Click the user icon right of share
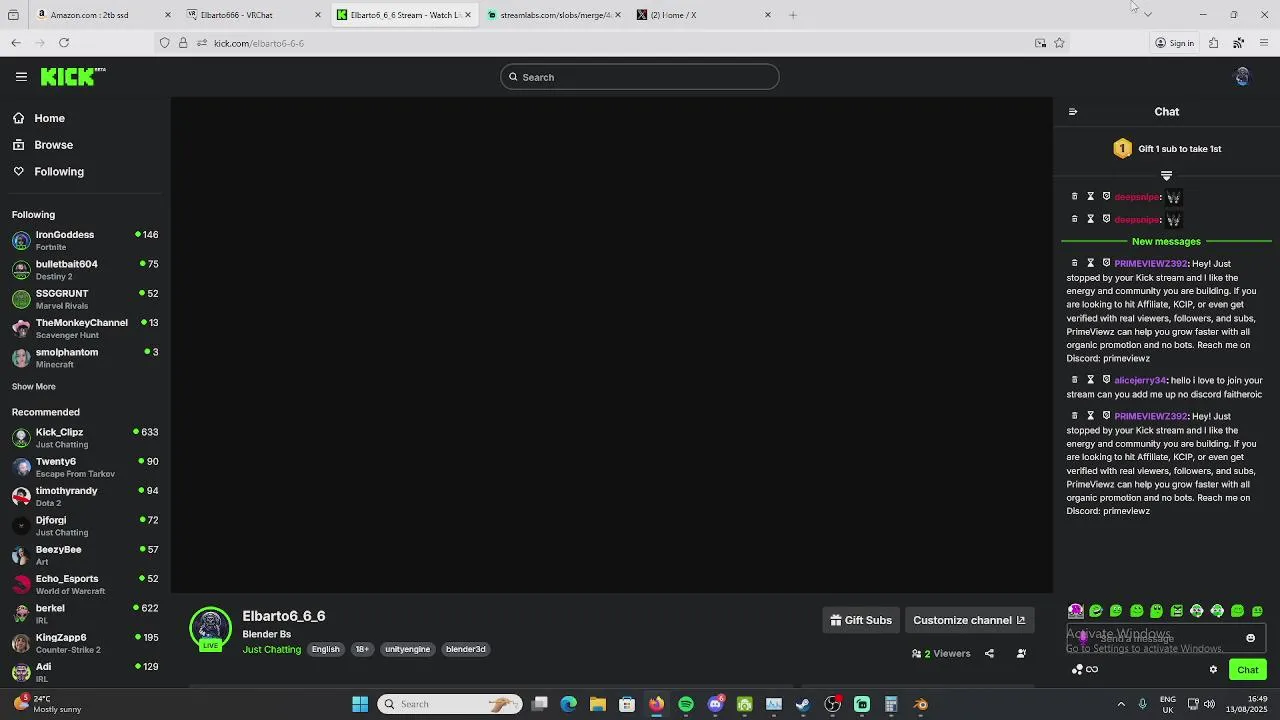Viewport: 1280px width, 720px height. 1021,654
